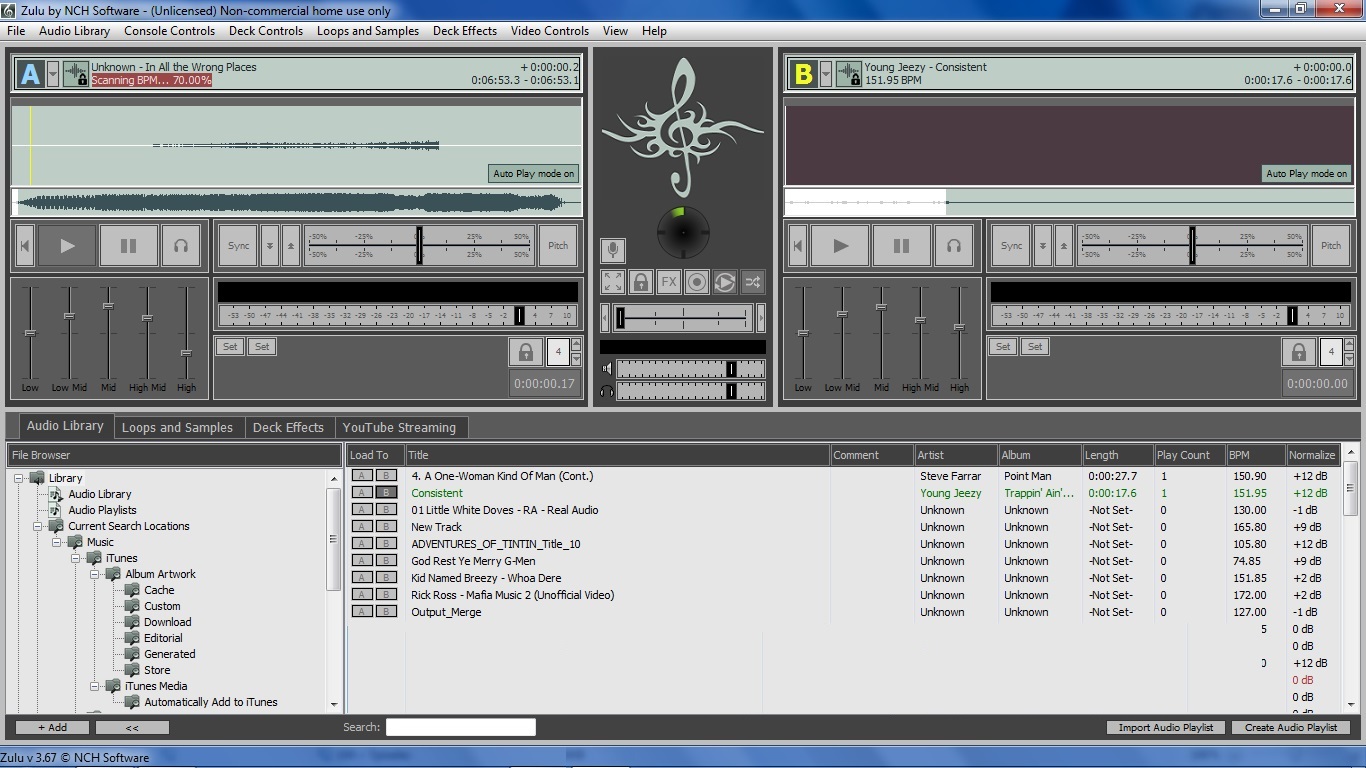Switch to the Loops and Samples tab
This screenshot has width=1366, height=768.
[178, 426]
